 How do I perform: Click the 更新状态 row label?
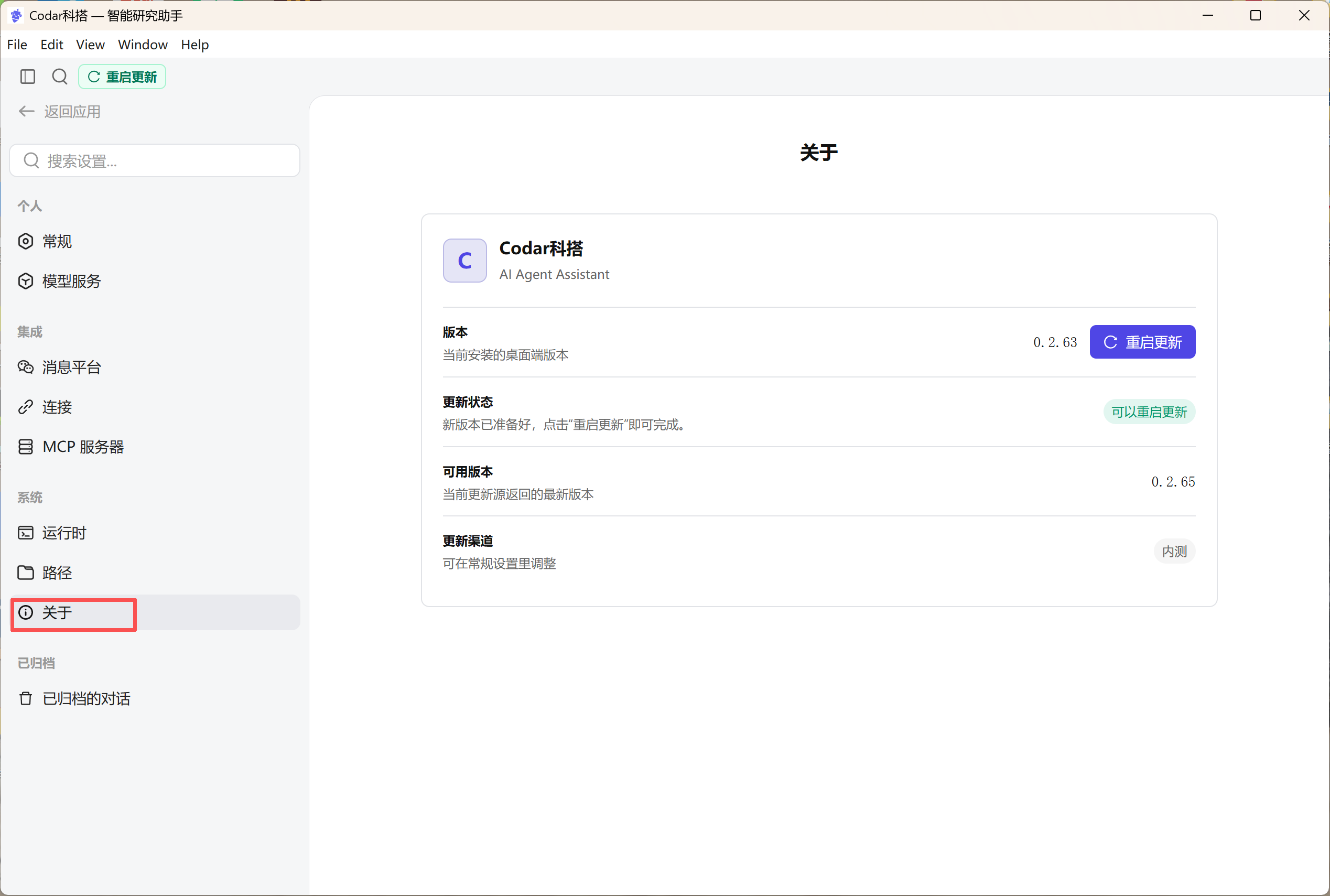coord(468,402)
